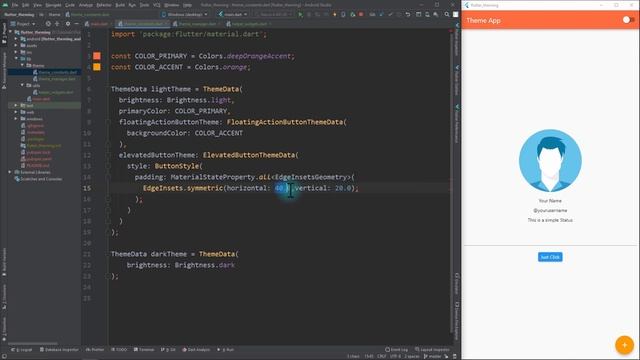The width and height of the screenshot is (640, 360).
Task: Open the Project view dropdown
Action: pyautogui.click(x=23, y=24)
